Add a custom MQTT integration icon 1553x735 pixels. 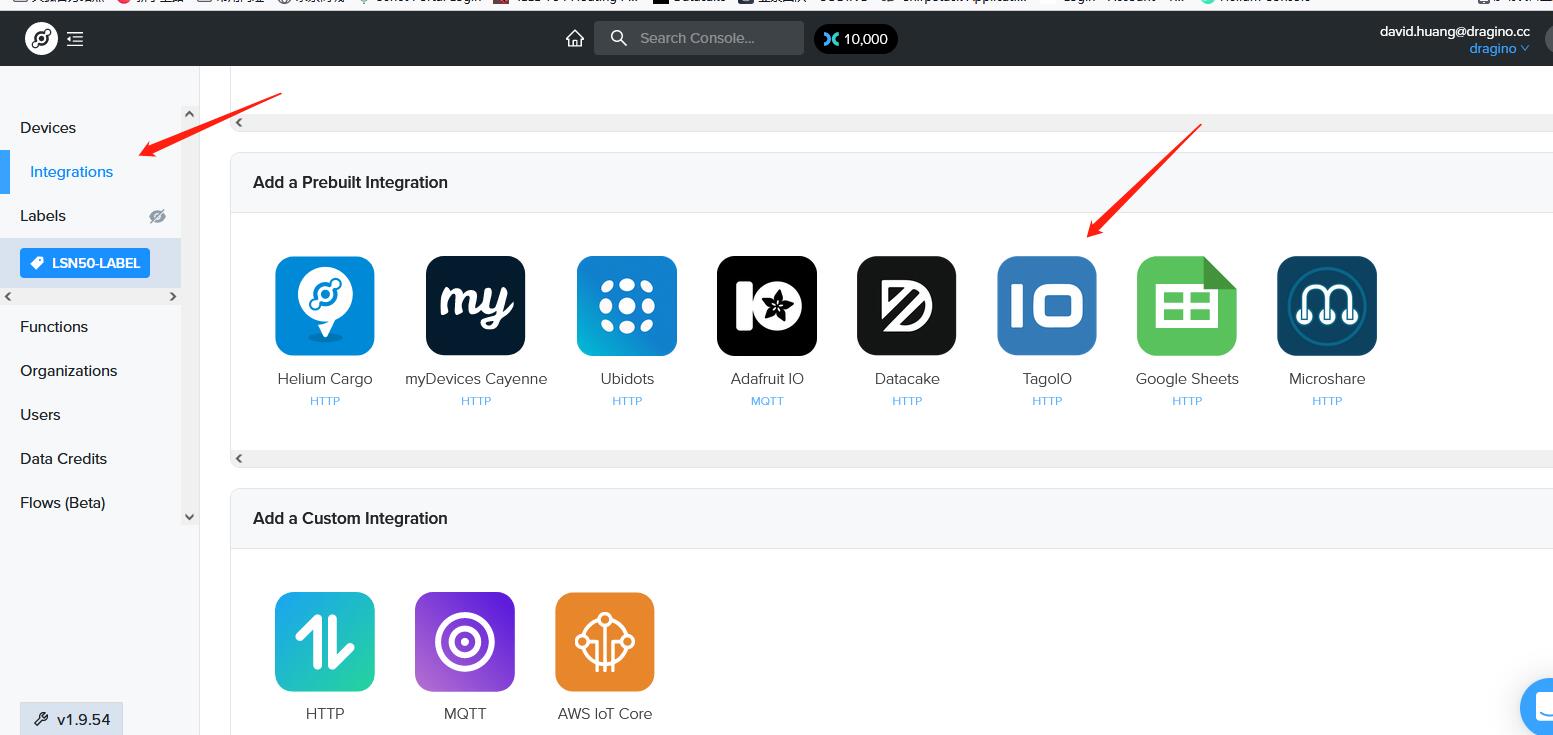click(x=465, y=642)
